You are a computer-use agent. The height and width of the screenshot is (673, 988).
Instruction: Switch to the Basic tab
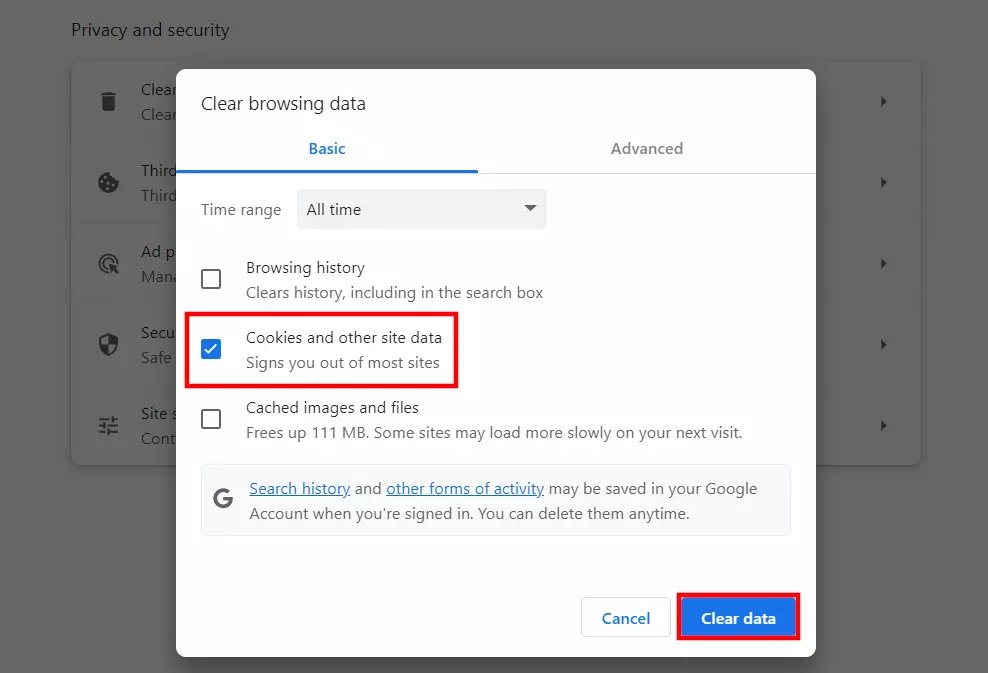pyautogui.click(x=326, y=148)
